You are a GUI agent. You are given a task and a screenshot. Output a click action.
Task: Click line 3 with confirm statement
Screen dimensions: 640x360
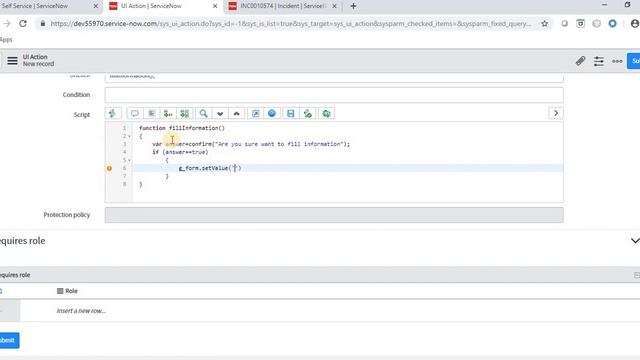pyautogui.click(x=251, y=144)
